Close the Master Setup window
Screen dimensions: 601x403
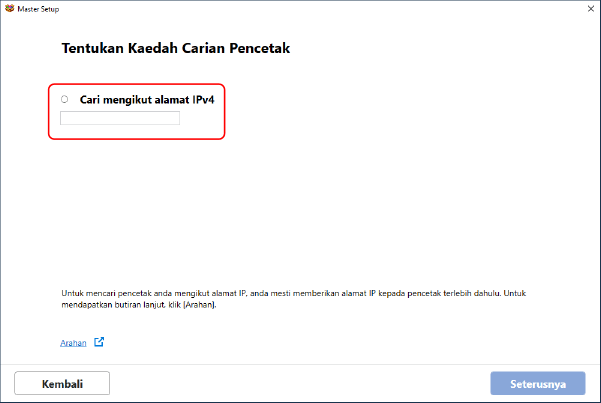point(588,7)
